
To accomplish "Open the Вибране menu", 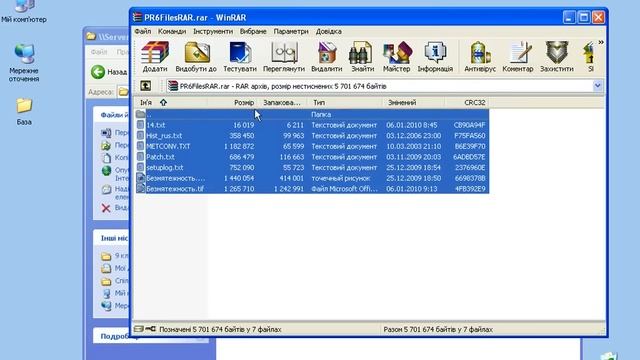I will point(253,31).
